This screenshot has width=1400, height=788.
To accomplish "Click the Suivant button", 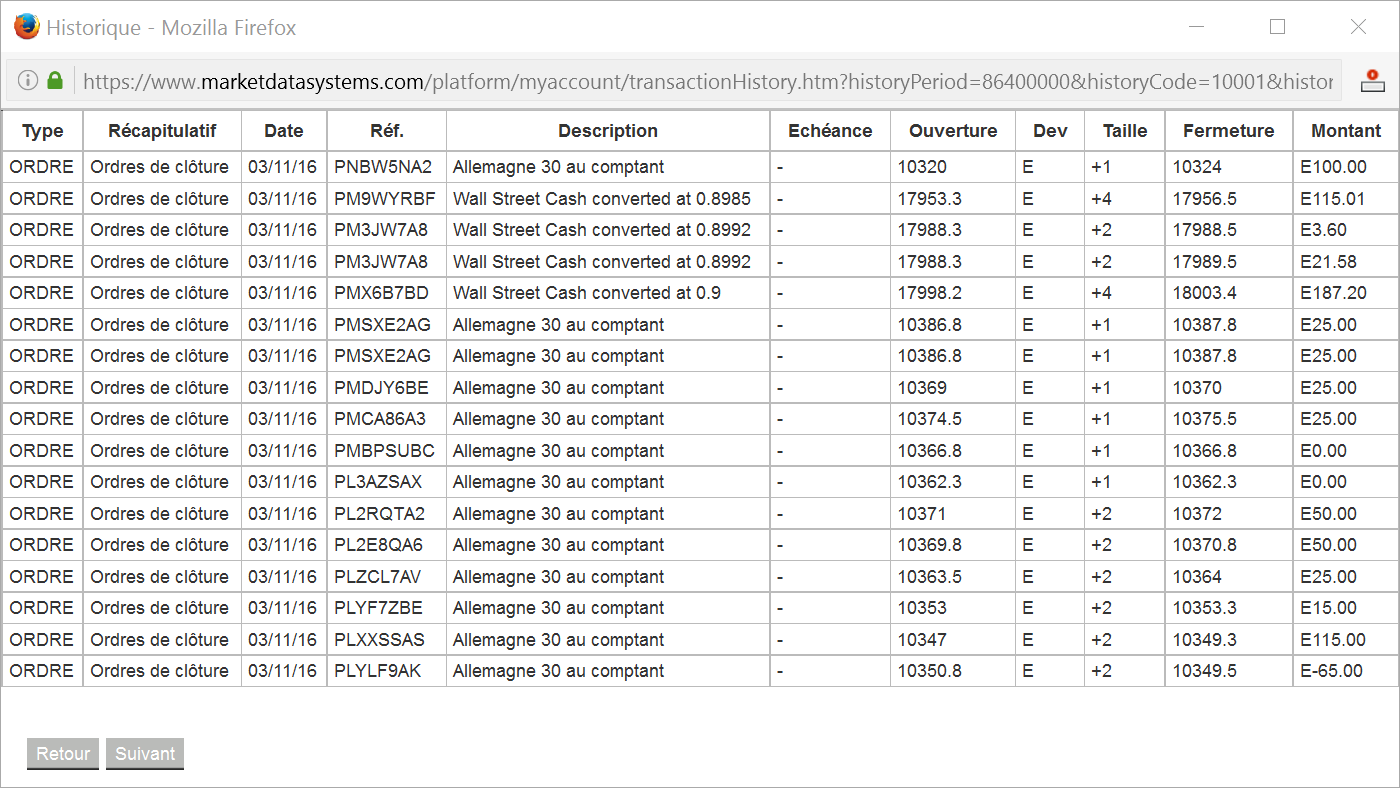I will click(x=145, y=754).
